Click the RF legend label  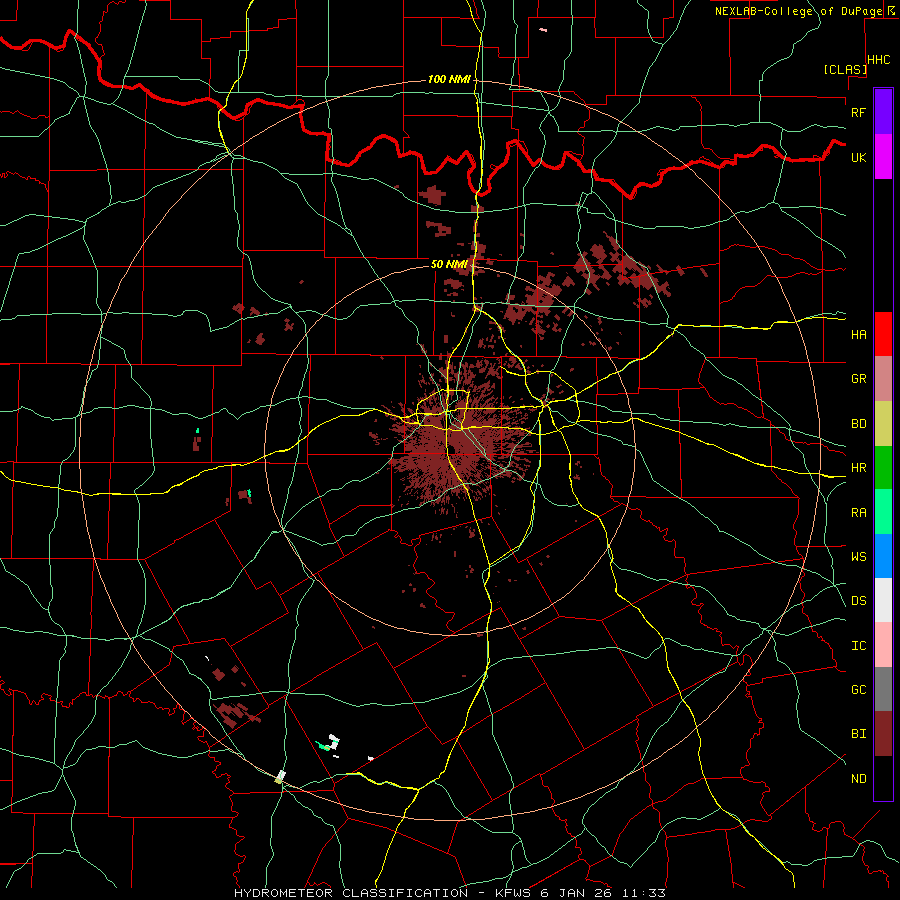point(858,112)
